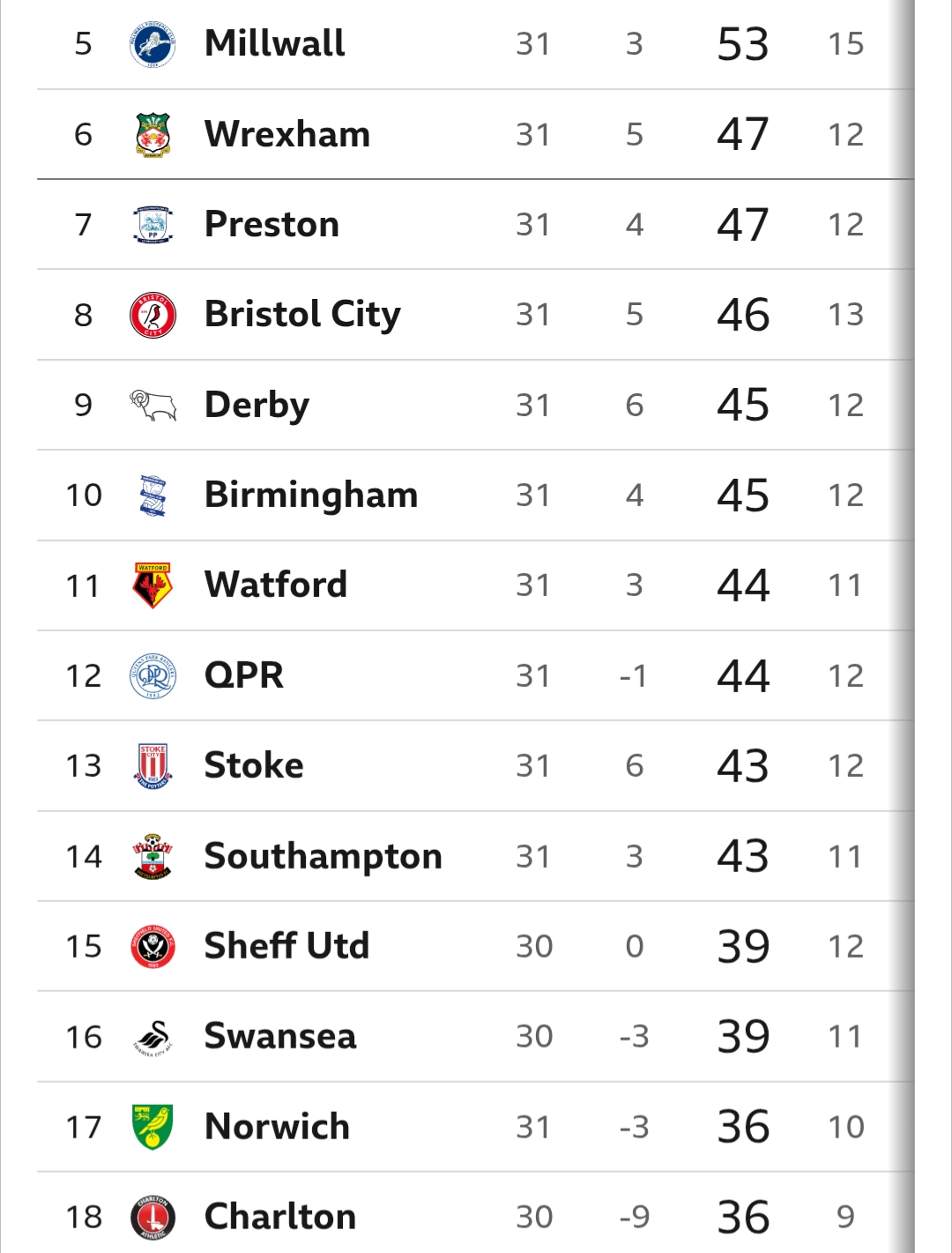Go to the Southampton team page
The height and width of the screenshot is (1253, 952).
click(x=323, y=856)
